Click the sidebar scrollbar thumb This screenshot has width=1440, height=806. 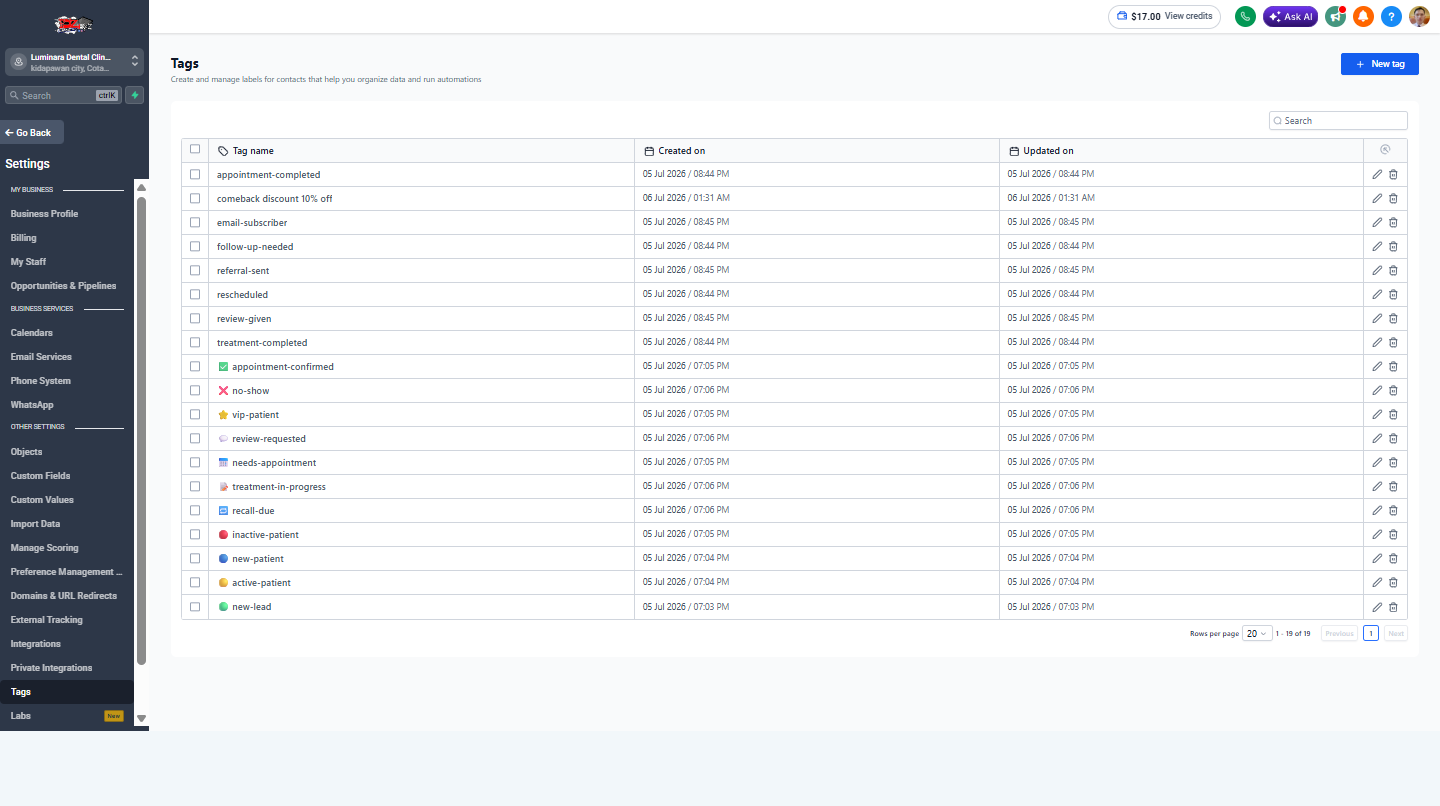(x=141, y=430)
